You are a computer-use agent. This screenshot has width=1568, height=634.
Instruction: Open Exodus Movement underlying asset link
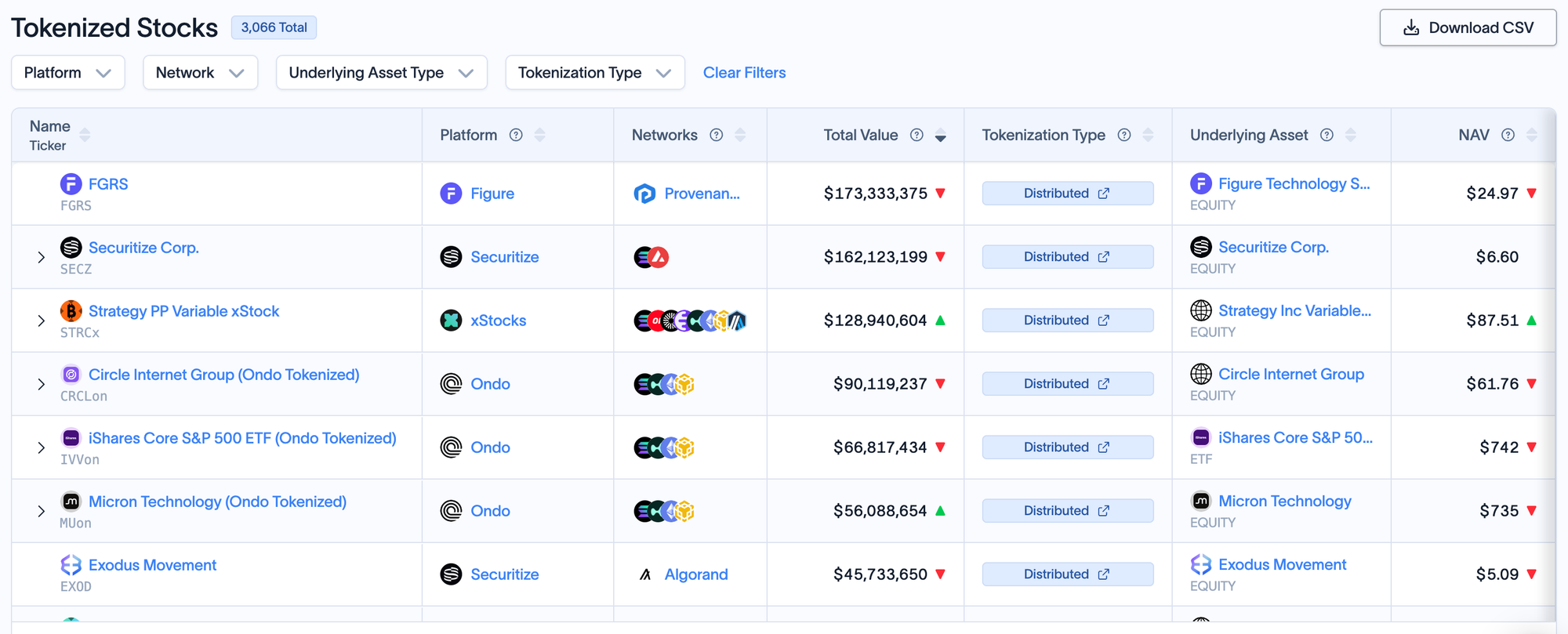click(1282, 564)
